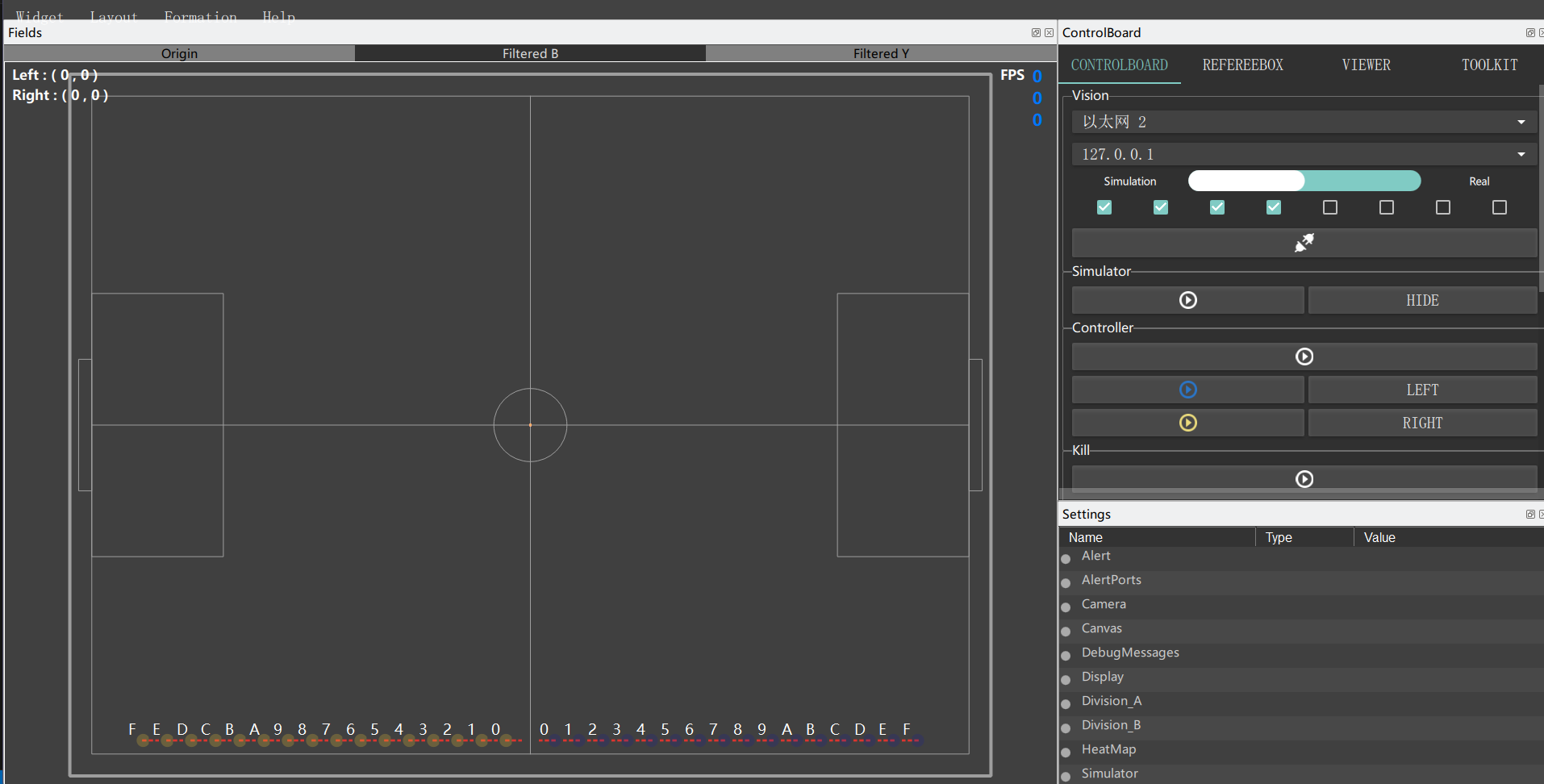Select the Filtered Y field view tab
The width and height of the screenshot is (1544, 784).
[881, 53]
